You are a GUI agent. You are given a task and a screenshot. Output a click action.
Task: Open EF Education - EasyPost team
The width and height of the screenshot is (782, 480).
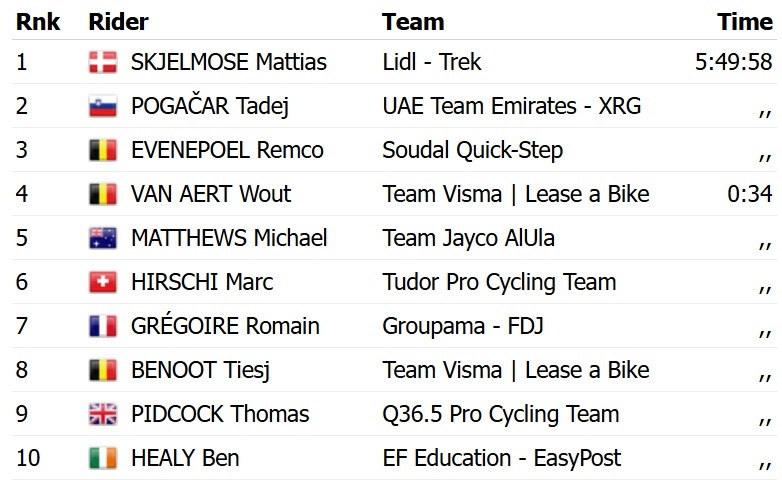point(502,458)
